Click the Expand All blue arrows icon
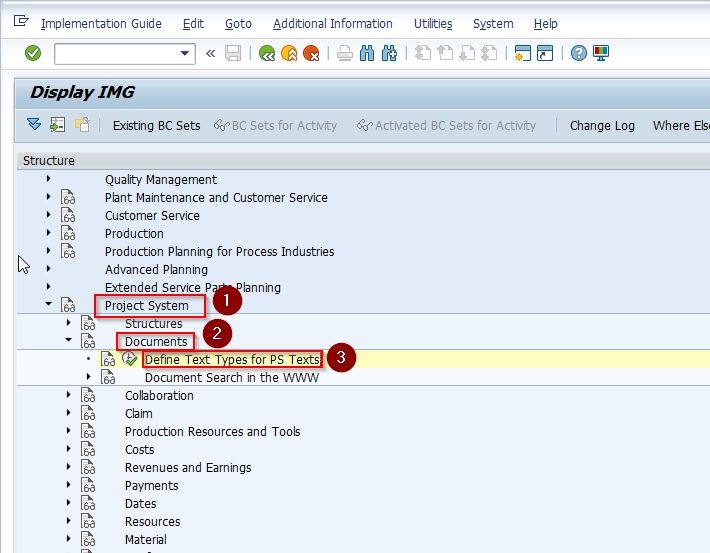Viewport: 710px width, 553px height. pyautogui.click(x=34, y=124)
